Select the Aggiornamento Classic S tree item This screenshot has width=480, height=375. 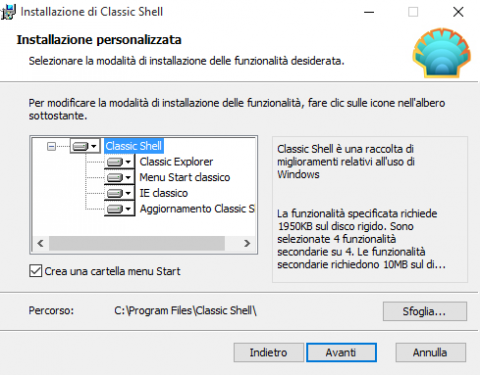tap(197, 209)
